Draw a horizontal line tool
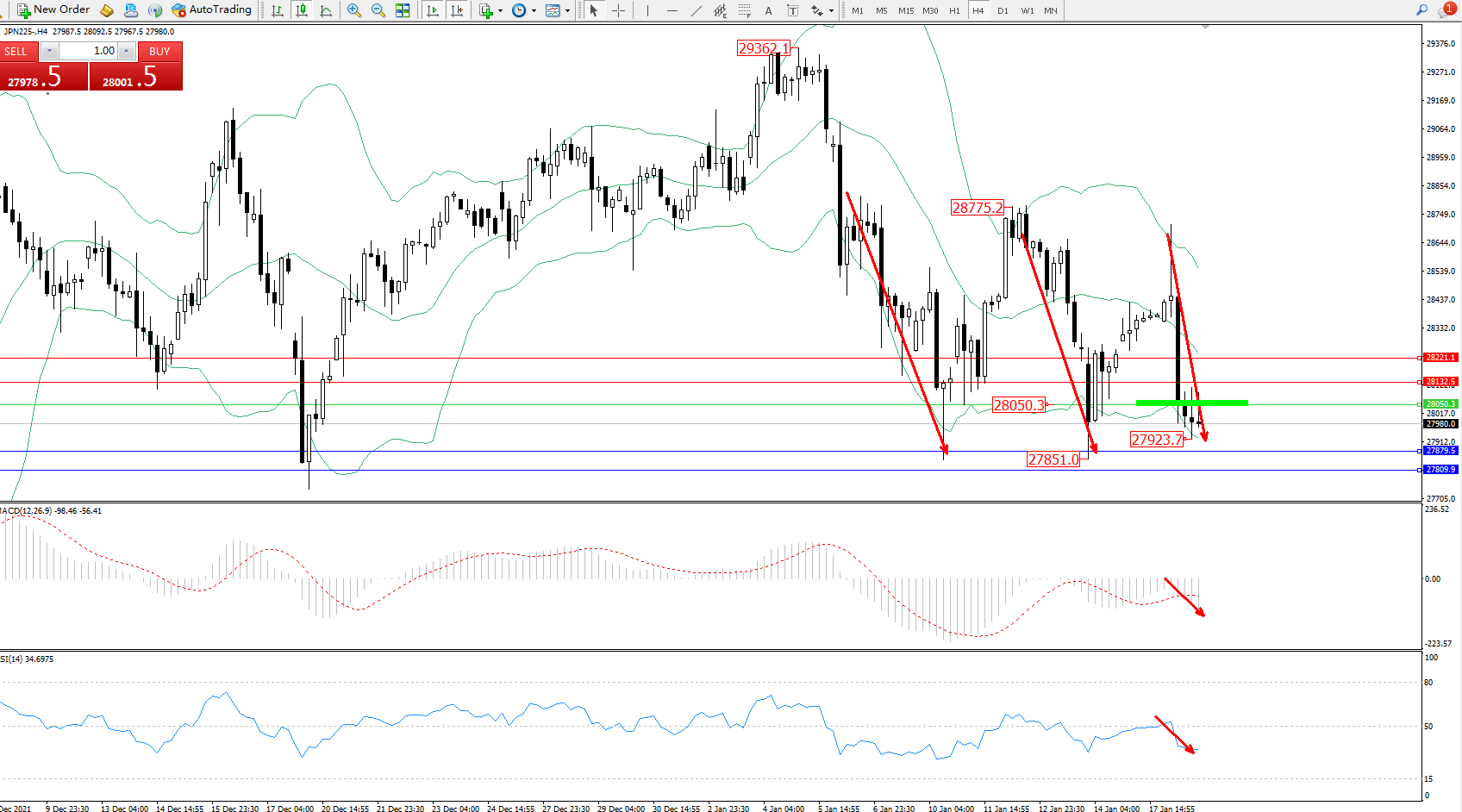 pos(672,10)
